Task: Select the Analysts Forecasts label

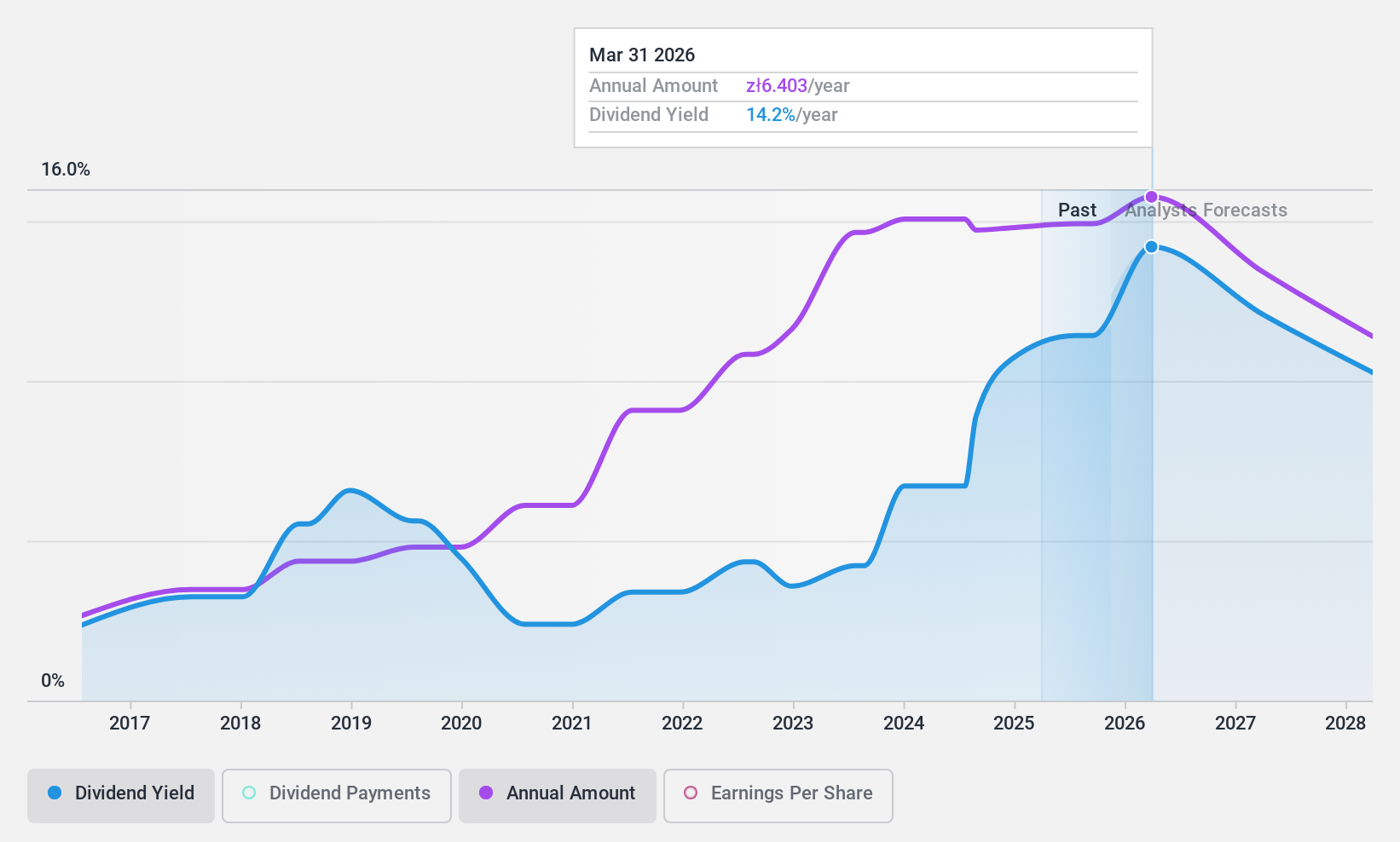Action: (x=1206, y=210)
